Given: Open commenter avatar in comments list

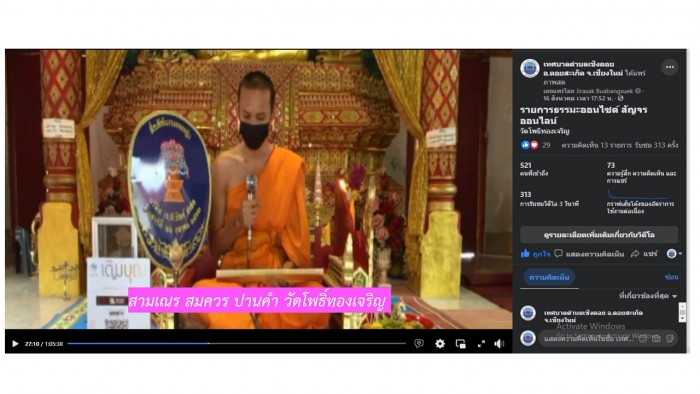Looking at the screenshot, I should (528, 313).
